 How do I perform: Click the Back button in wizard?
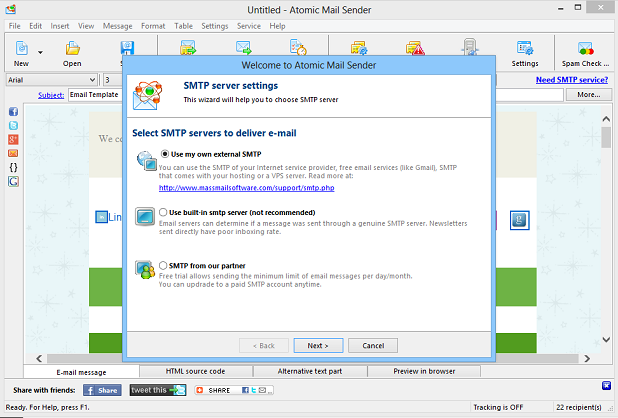click(264, 346)
